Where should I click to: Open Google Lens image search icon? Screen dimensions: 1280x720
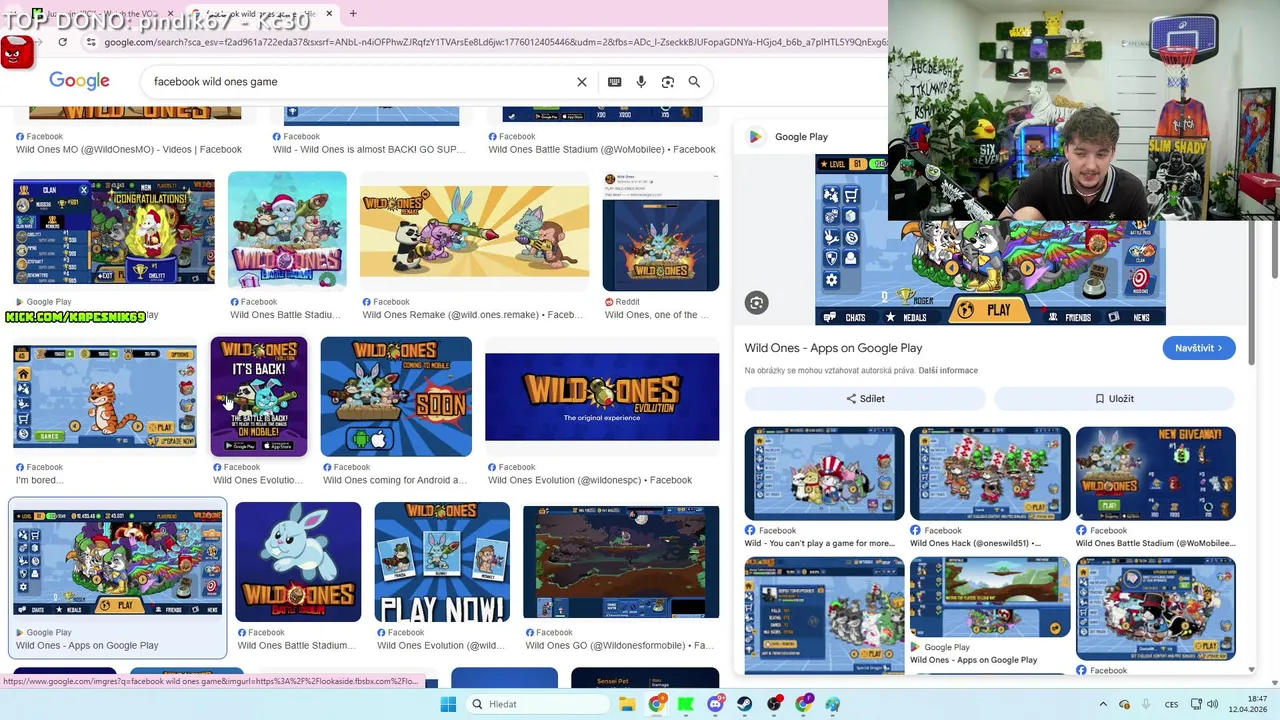[668, 82]
